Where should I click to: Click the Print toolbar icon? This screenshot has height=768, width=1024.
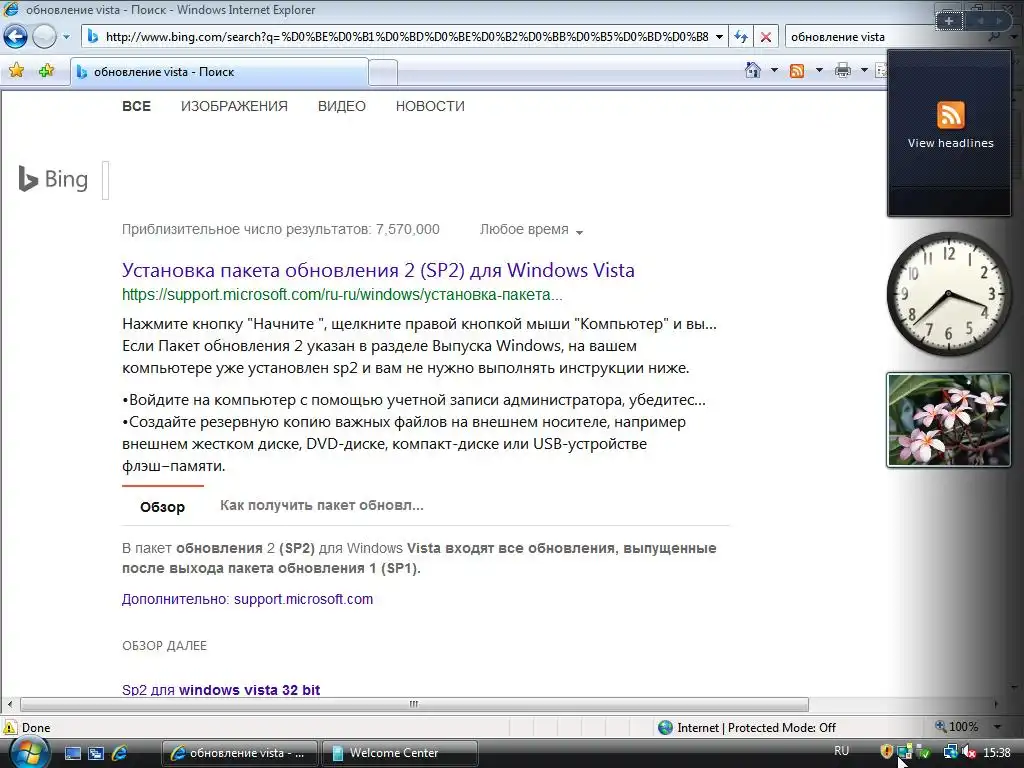[x=842, y=71]
